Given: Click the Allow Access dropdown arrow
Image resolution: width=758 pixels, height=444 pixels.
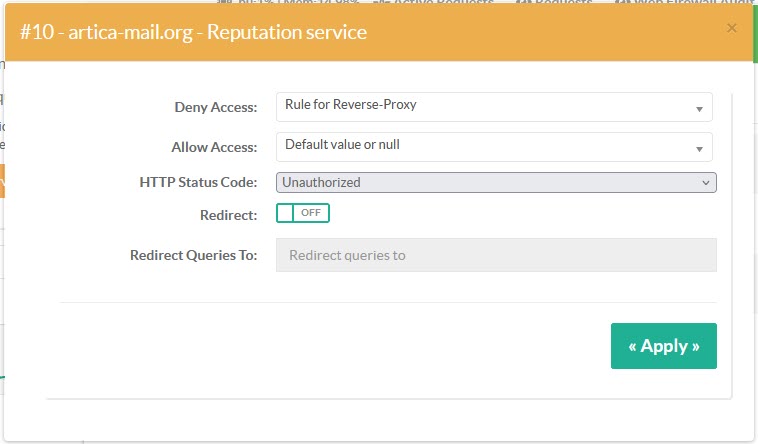Looking at the screenshot, I should pyautogui.click(x=699, y=148).
